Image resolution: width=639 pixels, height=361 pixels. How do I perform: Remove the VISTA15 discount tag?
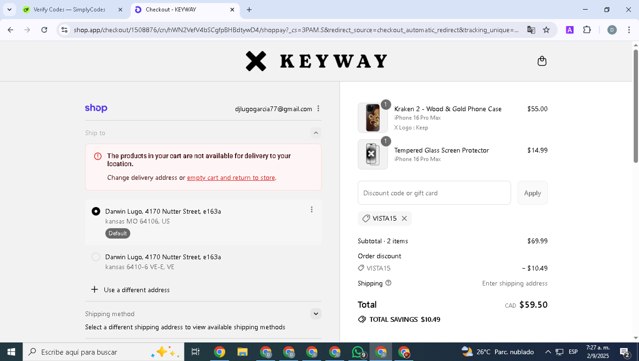[404, 218]
